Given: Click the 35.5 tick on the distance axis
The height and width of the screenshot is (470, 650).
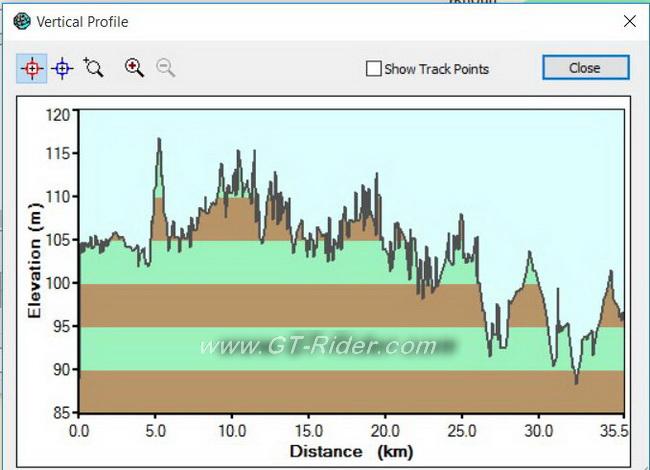Looking at the screenshot, I should (618, 430).
